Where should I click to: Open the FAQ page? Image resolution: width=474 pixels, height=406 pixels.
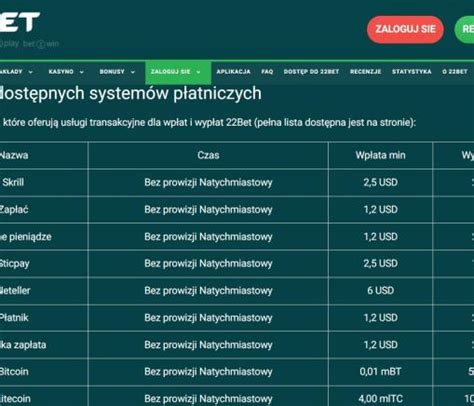pos(267,72)
